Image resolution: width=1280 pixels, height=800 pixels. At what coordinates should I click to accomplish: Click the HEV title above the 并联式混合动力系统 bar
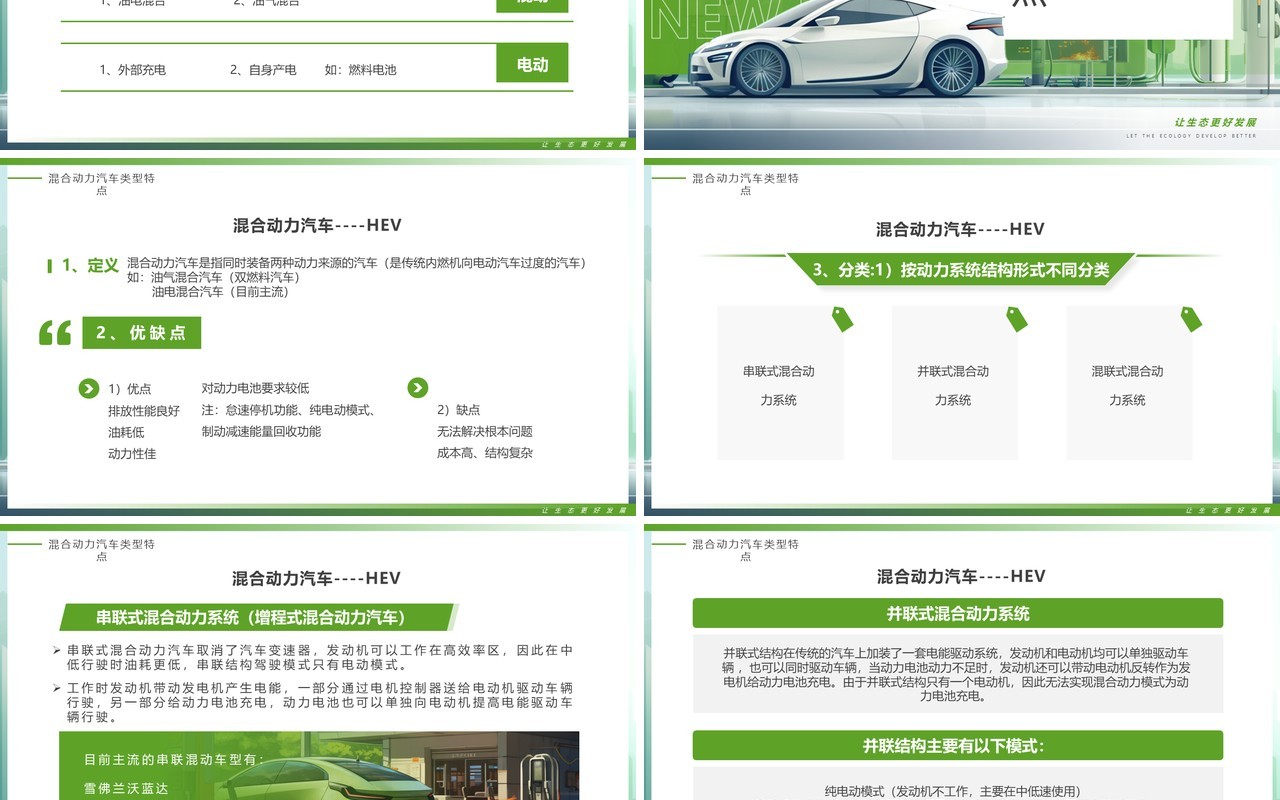pos(961,576)
